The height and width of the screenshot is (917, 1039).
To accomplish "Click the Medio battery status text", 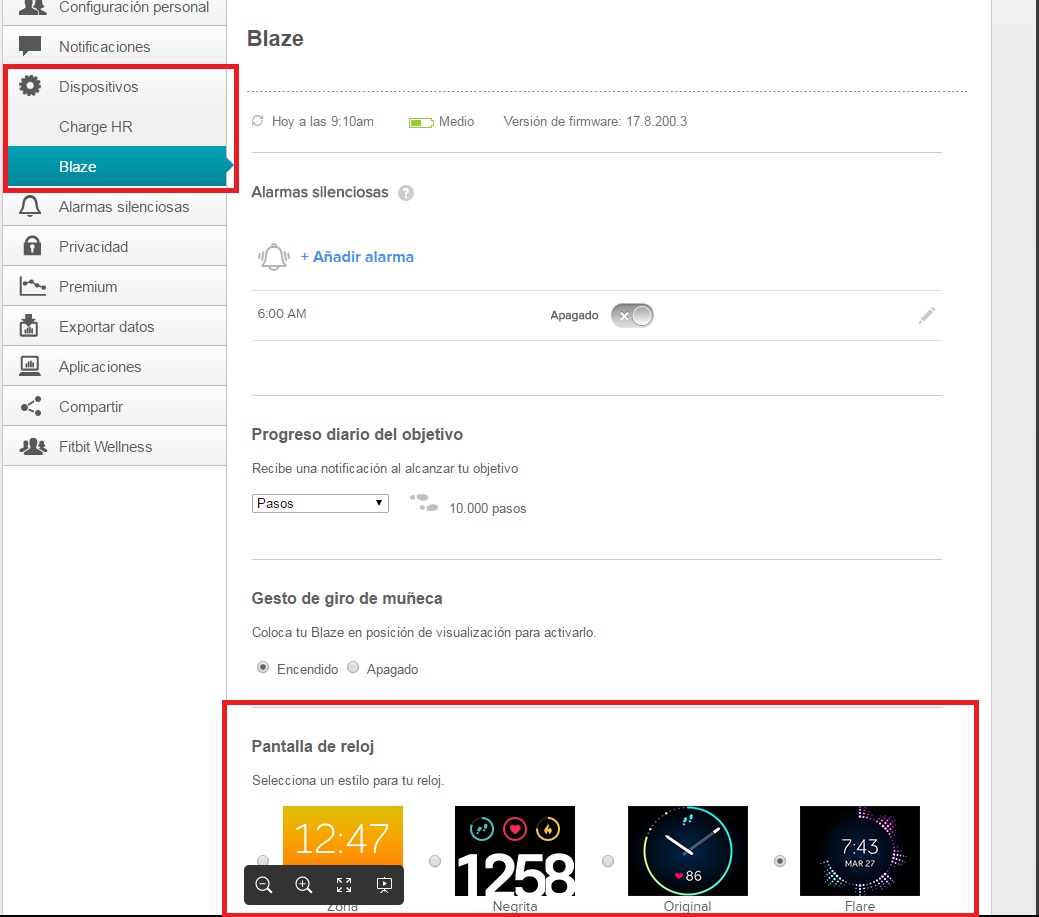I will [457, 121].
